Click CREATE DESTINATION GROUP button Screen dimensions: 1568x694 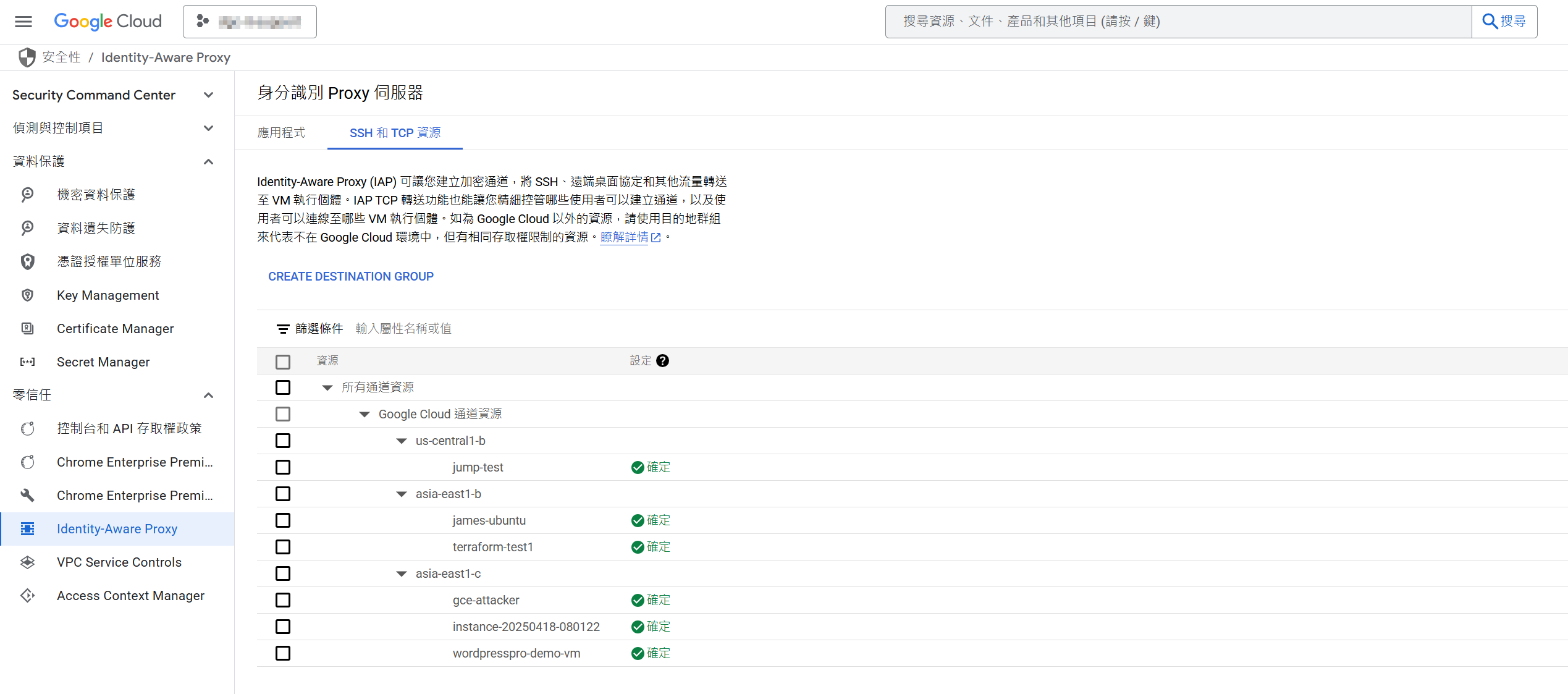[351, 276]
